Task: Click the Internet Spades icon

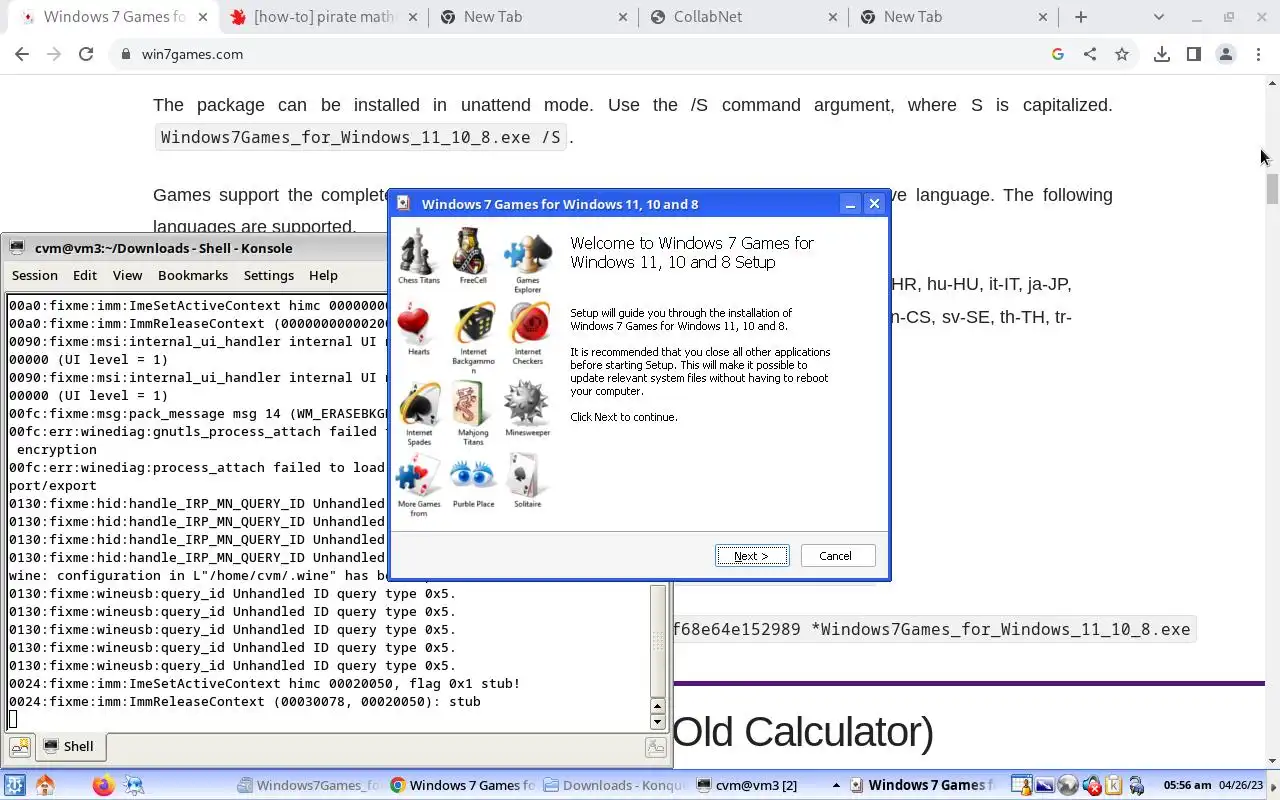Action: point(419,404)
